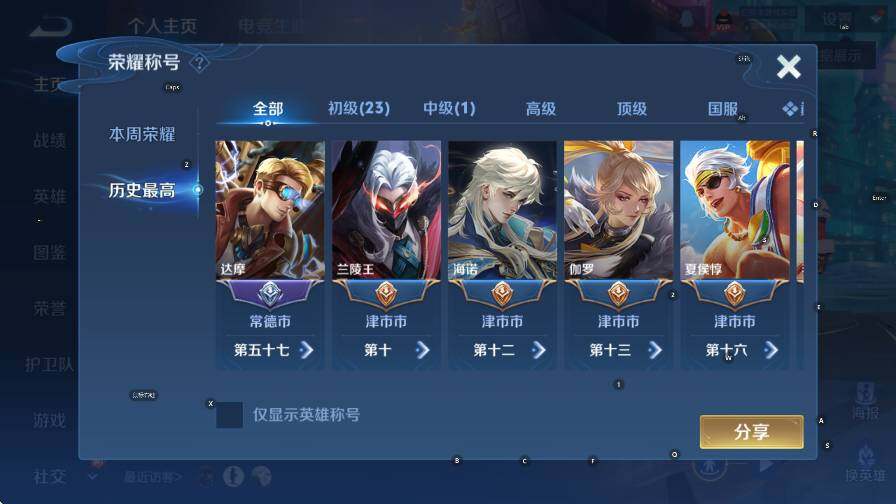Close the honor title dialog with X

pyautogui.click(x=789, y=67)
